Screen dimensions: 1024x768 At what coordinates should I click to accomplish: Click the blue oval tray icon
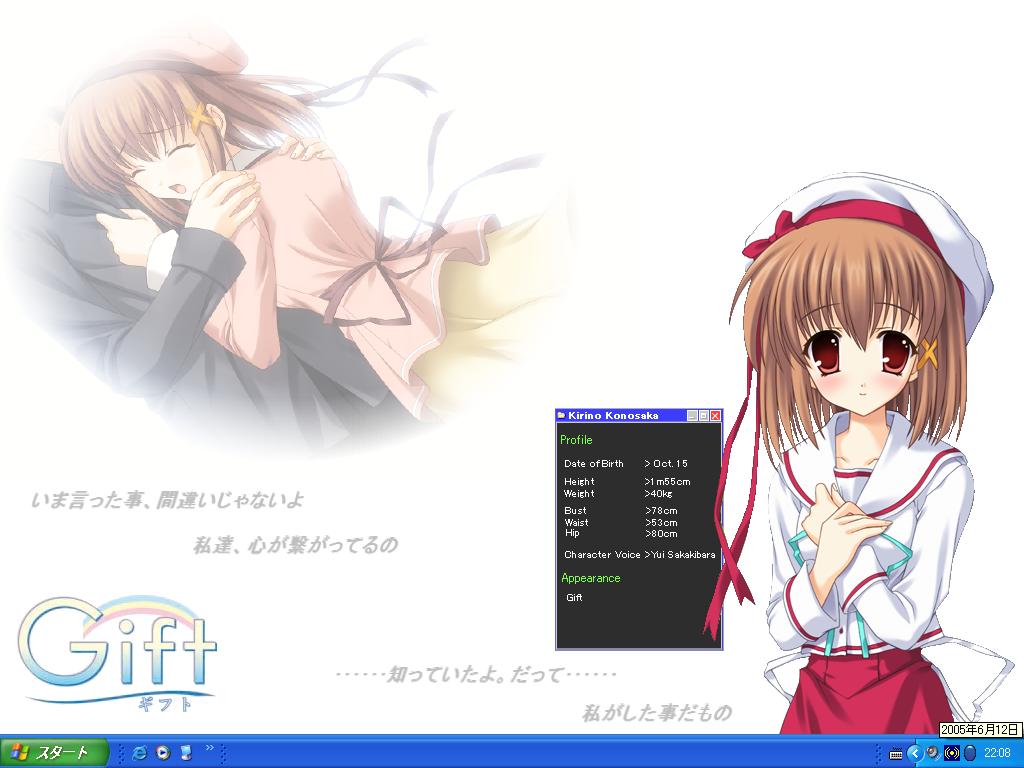point(970,754)
